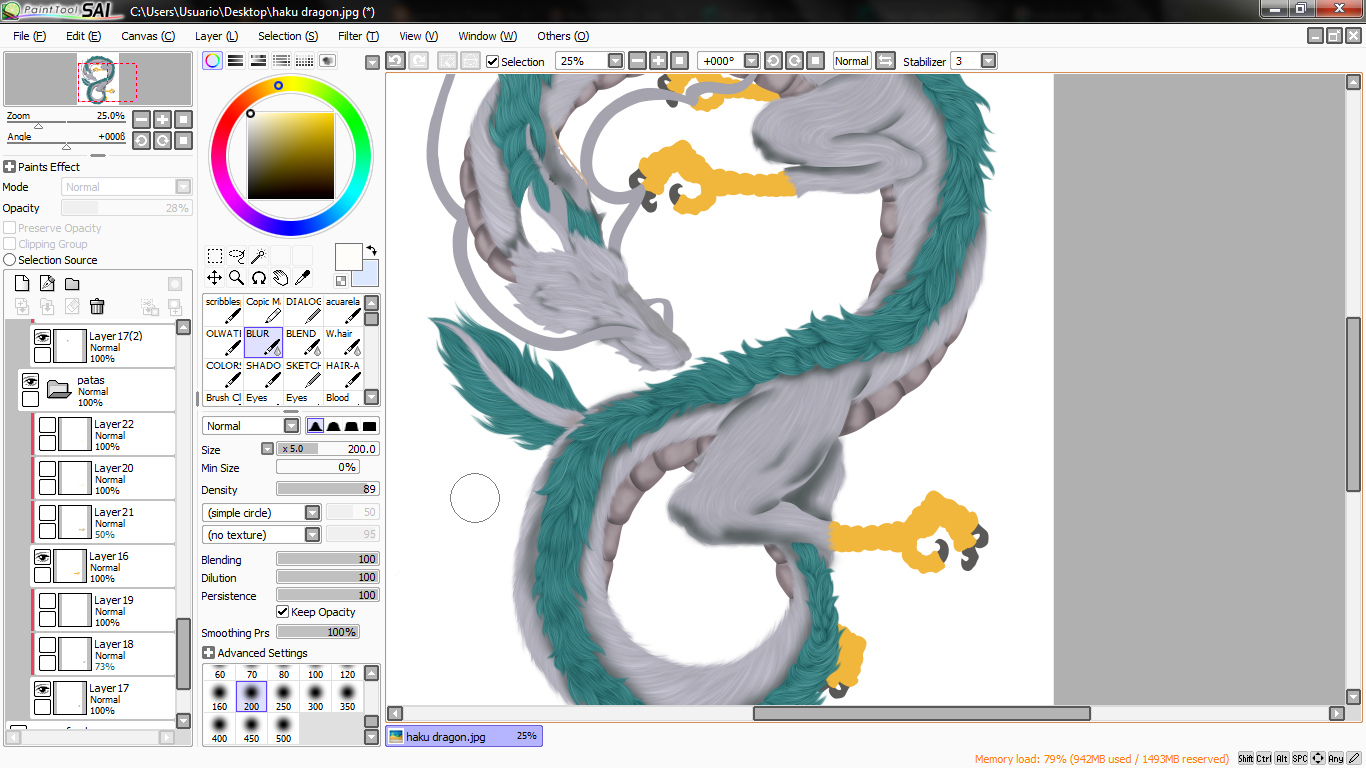Pick brush size preset 250
The height and width of the screenshot is (768, 1366).
pyautogui.click(x=284, y=697)
